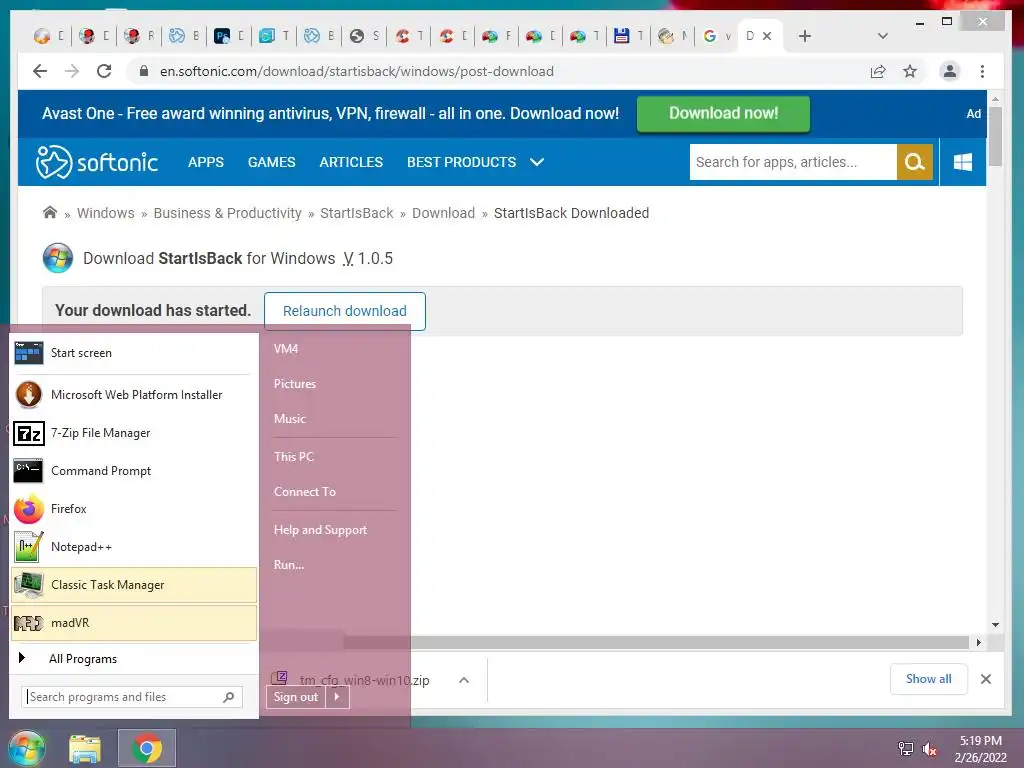Viewport: 1024px width, 768px height.
Task: Open the Download breadcrumb link
Action: tap(443, 213)
